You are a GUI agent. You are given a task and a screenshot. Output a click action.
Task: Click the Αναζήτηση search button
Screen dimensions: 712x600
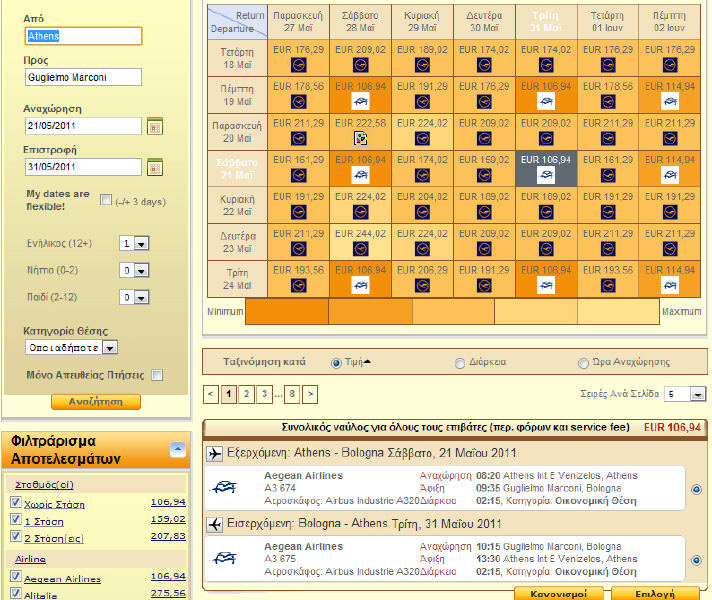[x=96, y=402]
